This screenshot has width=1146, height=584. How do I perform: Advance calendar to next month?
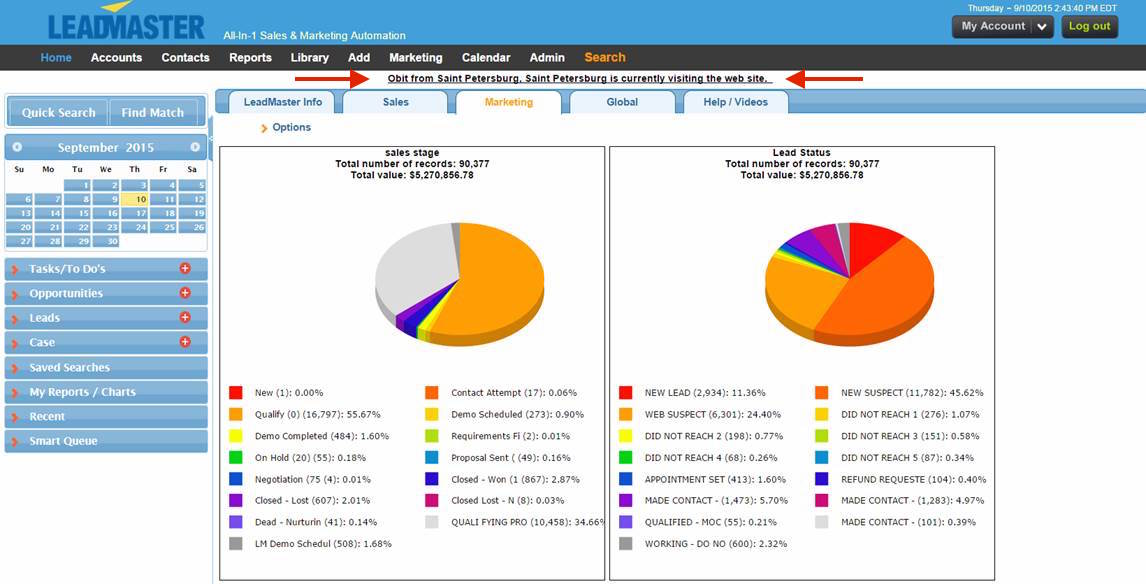195,147
